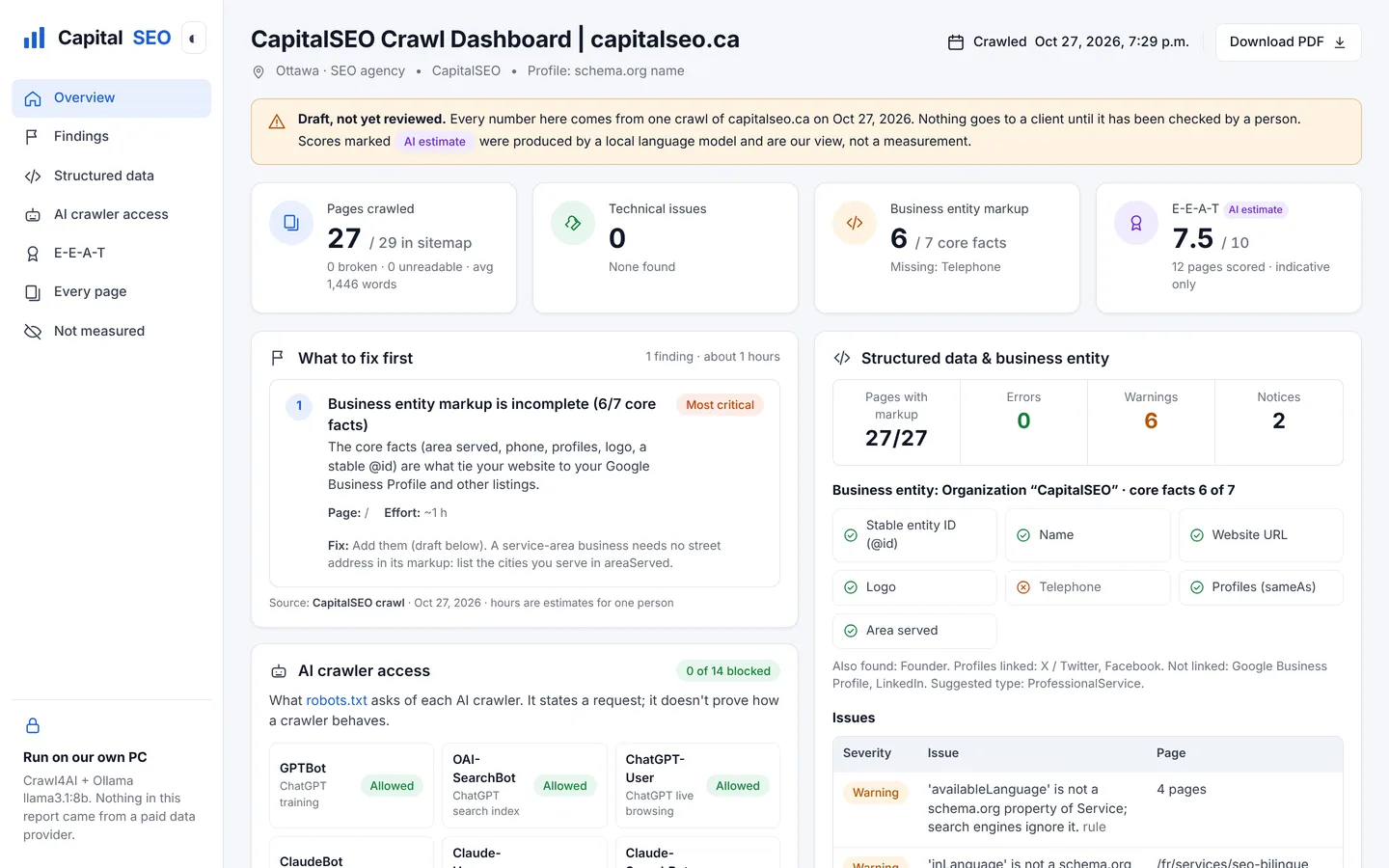Click the Warnings 6 stat
Image resolution: width=1389 pixels, height=868 pixels.
[1151, 422]
